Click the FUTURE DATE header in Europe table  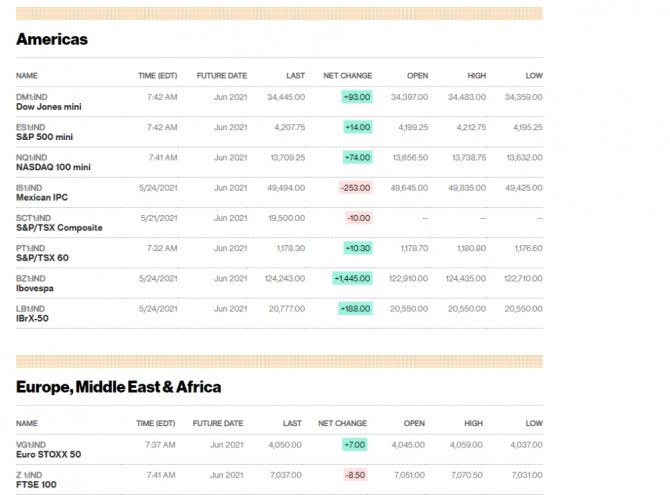click(218, 423)
